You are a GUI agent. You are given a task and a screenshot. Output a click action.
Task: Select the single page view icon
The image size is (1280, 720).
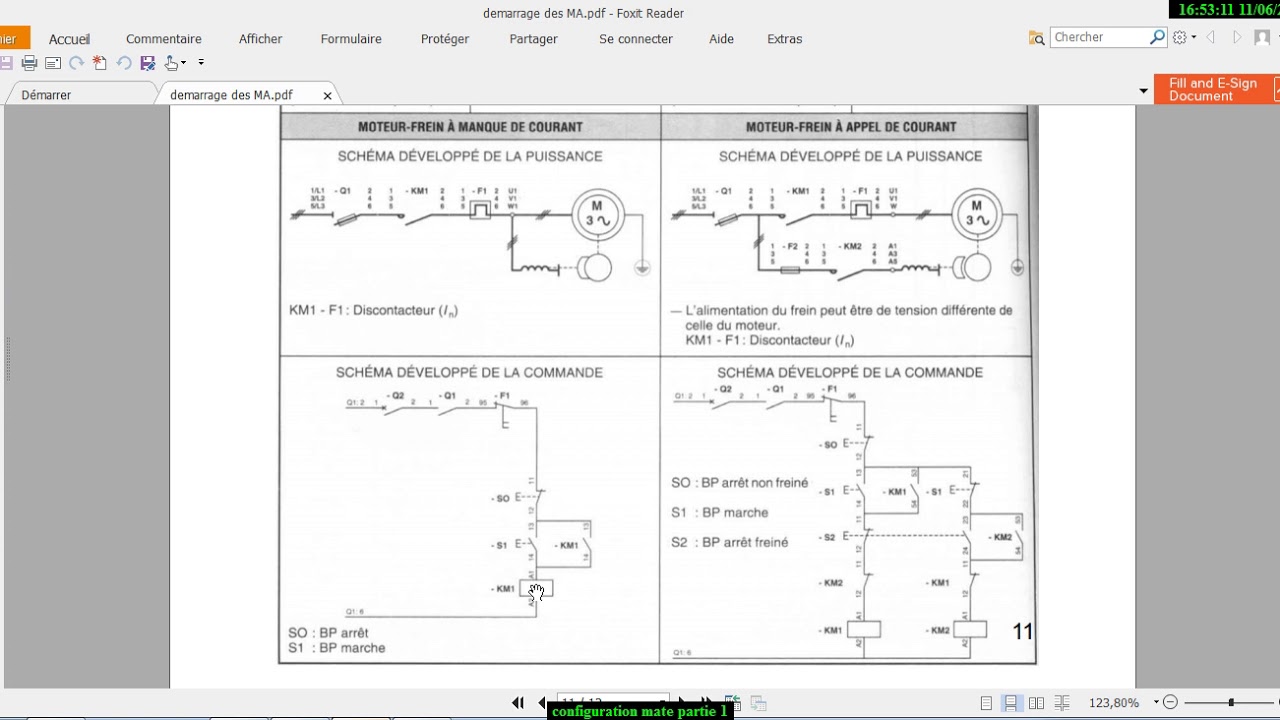pyautogui.click(x=987, y=703)
